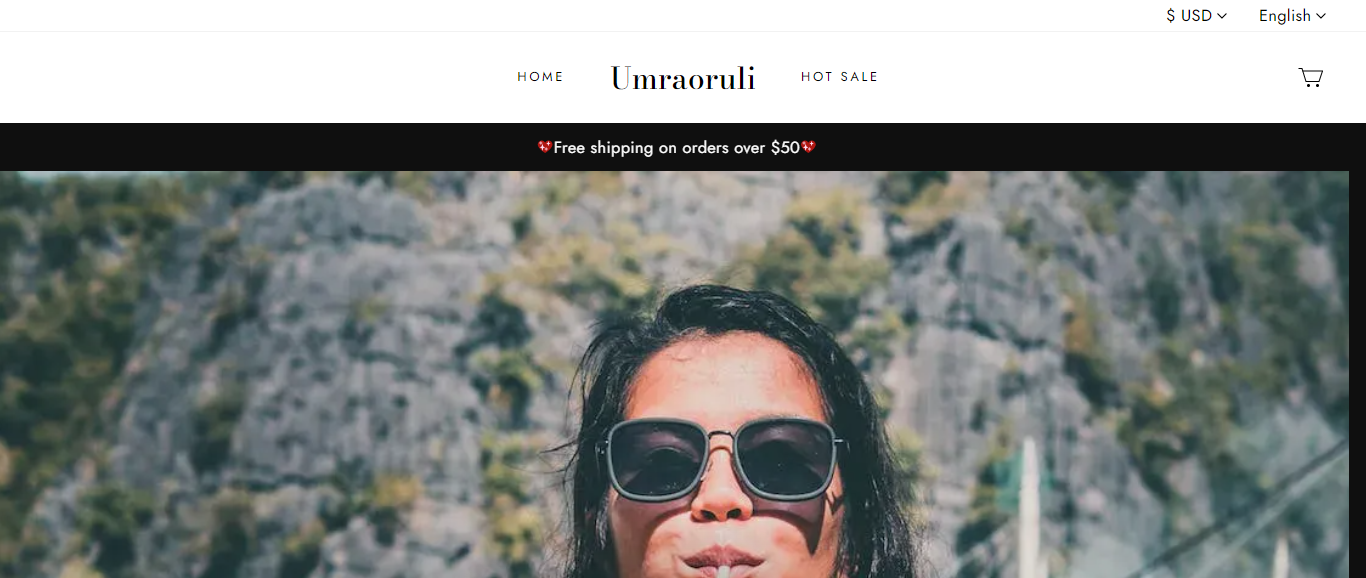Screen dimensions: 1366x578
Task: Click the white pole in photo background
Action: pyautogui.click(x=1028, y=505)
